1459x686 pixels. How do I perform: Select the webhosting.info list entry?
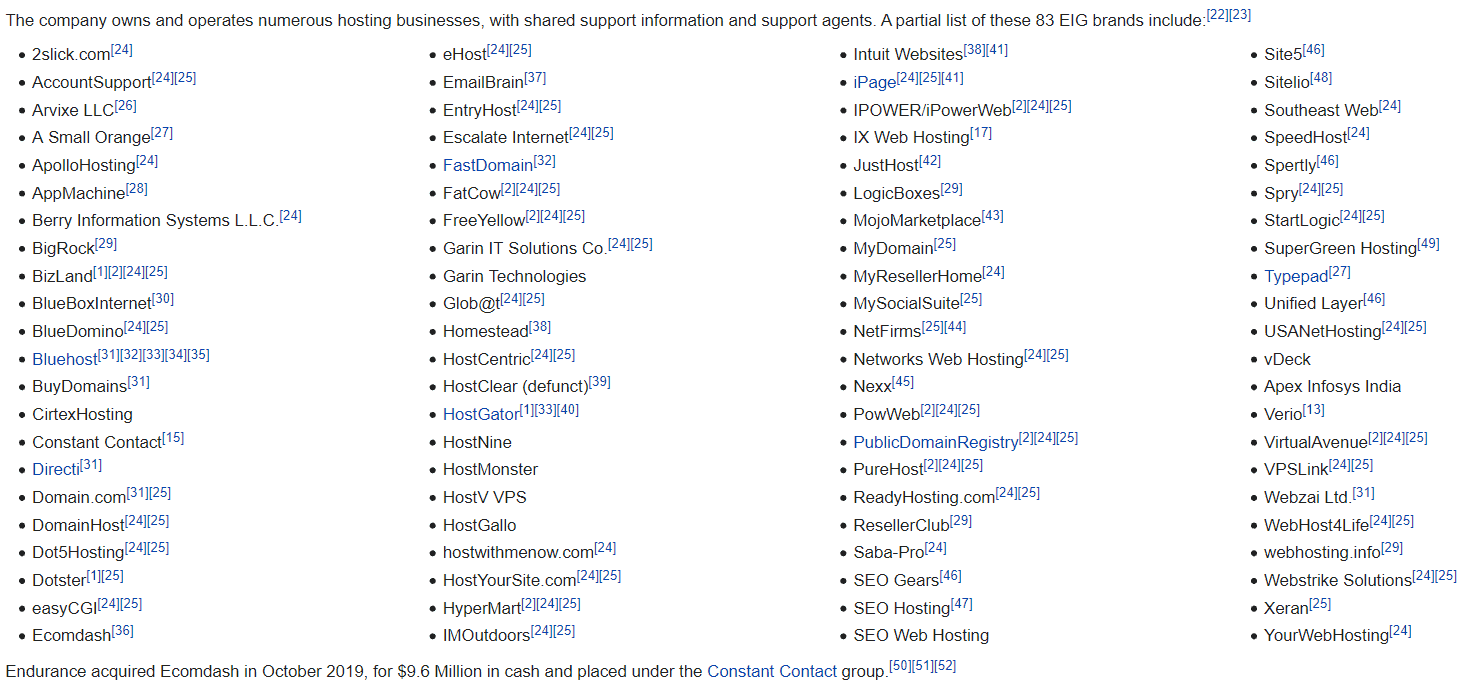1322,553
